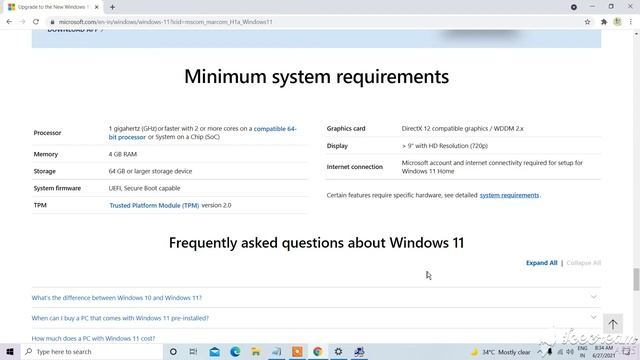
Task: Close the Upgrade to the New Windows tab
Action: click(97, 7)
